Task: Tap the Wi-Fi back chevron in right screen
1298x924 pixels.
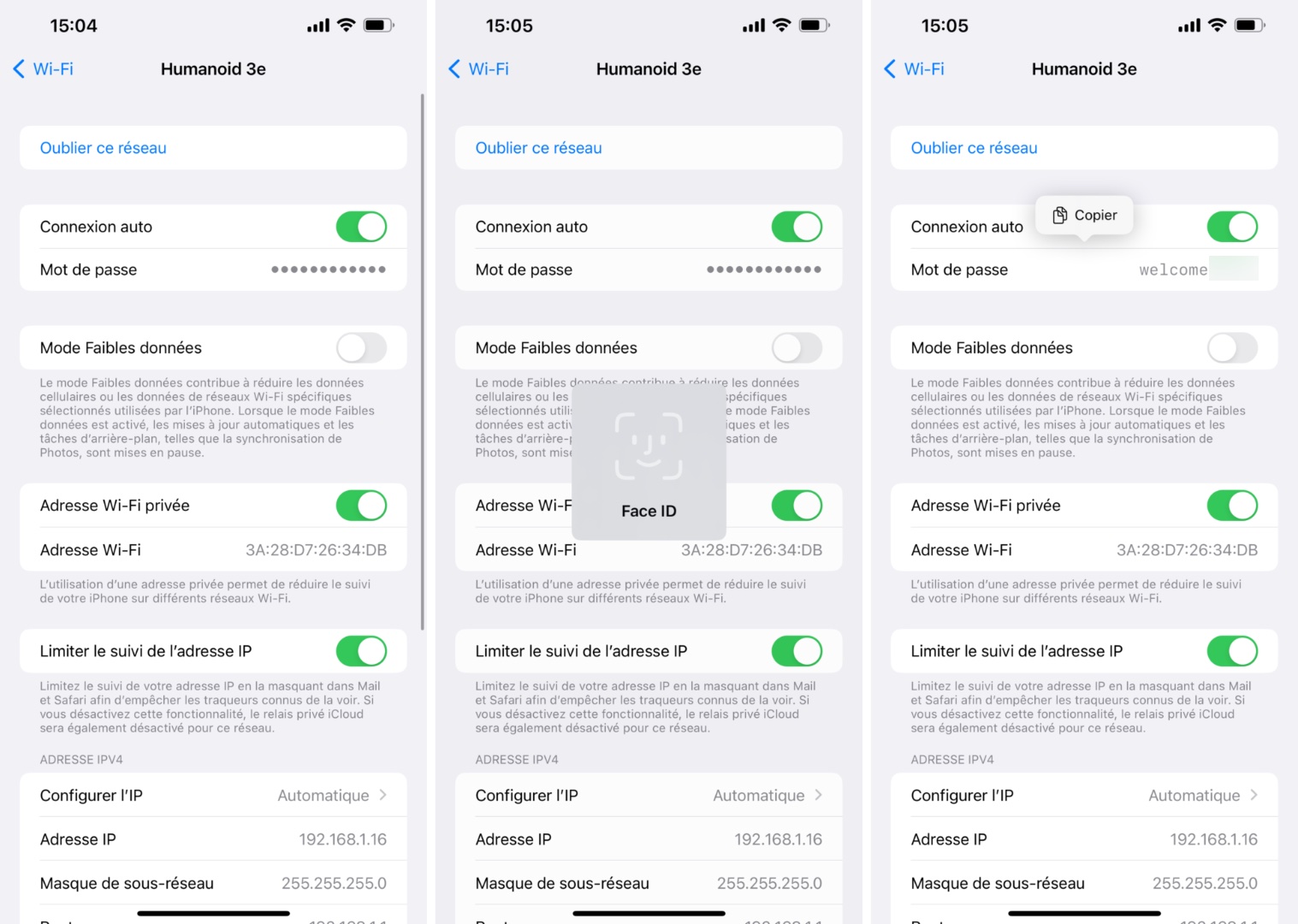Action: 890,69
